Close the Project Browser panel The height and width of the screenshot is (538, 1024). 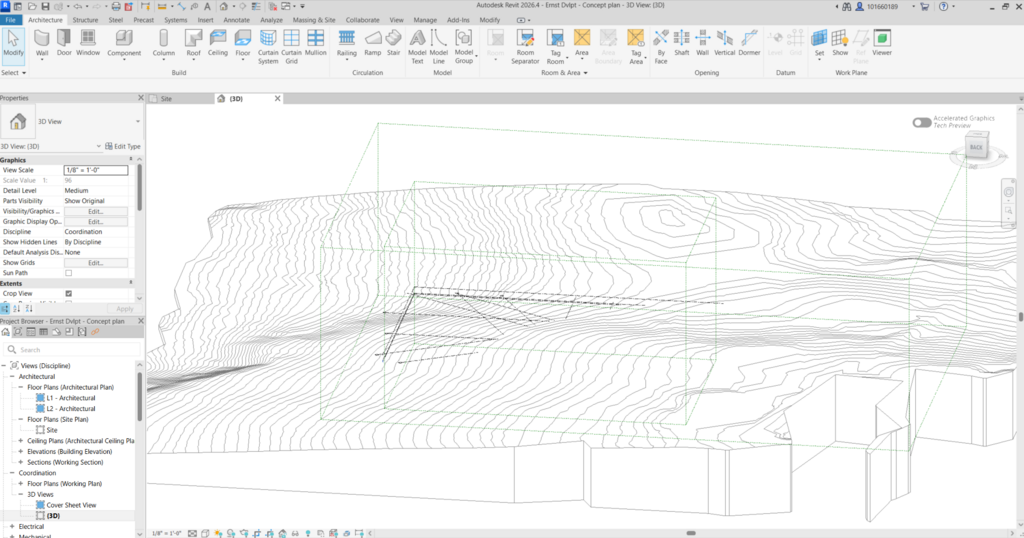pyautogui.click(x=140, y=321)
